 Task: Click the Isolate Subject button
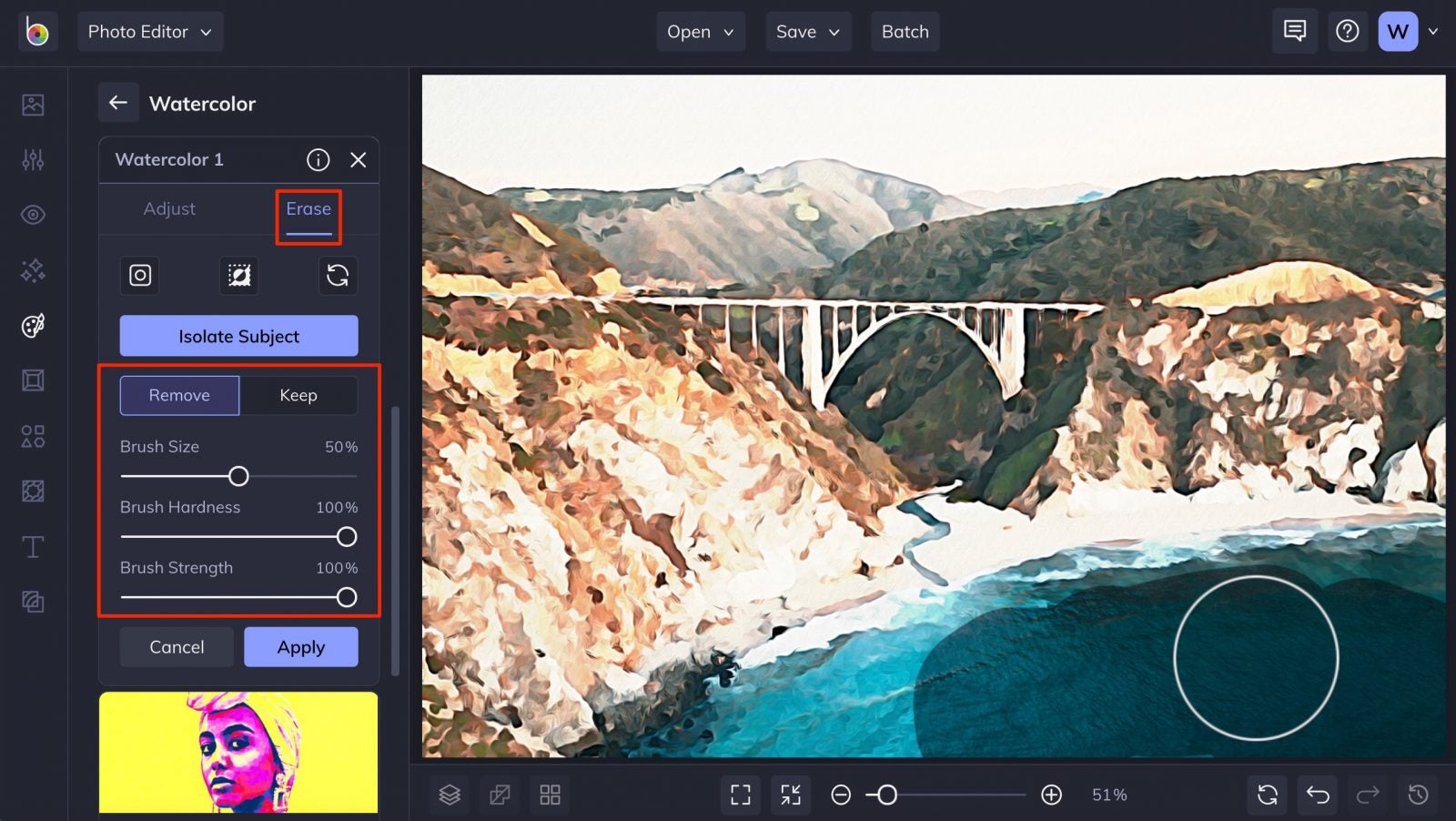[238, 336]
